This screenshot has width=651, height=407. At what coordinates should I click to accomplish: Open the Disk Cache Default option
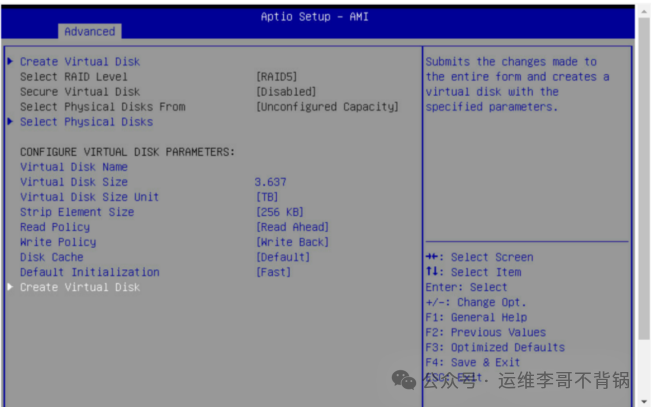tap(283, 257)
